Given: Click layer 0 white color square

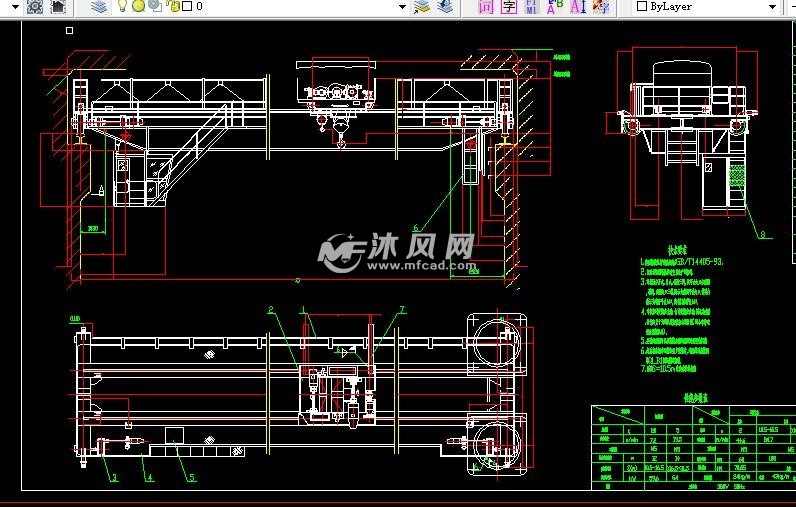Looking at the screenshot, I should pyautogui.click(x=187, y=6).
